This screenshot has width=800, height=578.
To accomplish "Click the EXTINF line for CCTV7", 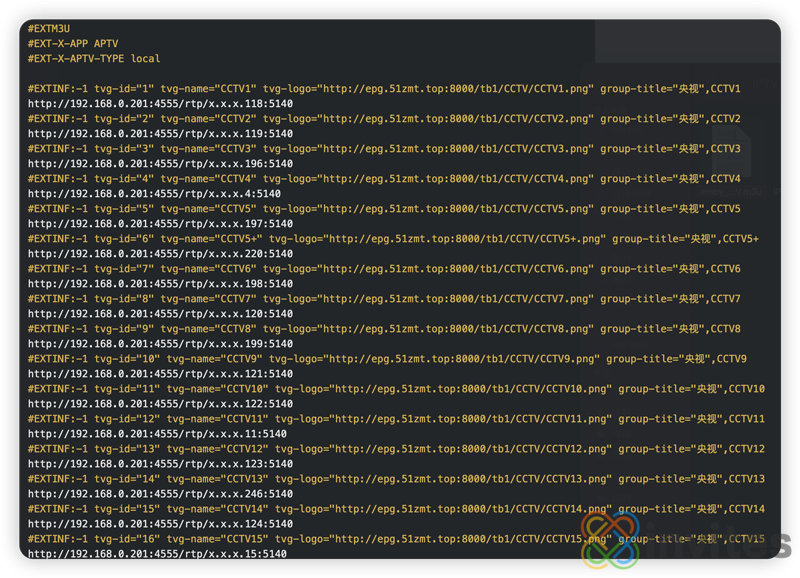I will (384, 299).
